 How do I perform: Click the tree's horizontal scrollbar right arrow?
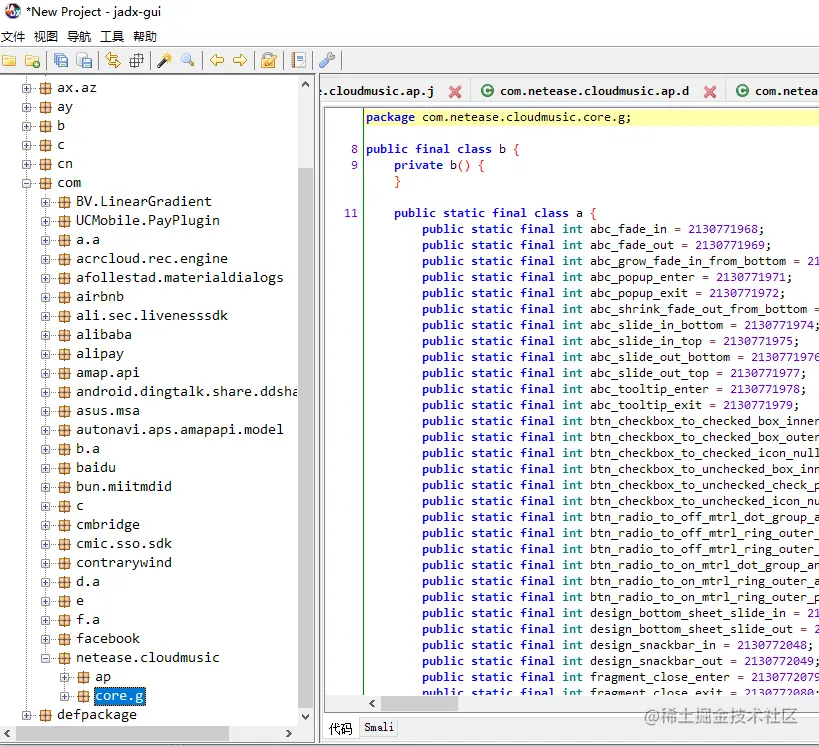(x=289, y=734)
